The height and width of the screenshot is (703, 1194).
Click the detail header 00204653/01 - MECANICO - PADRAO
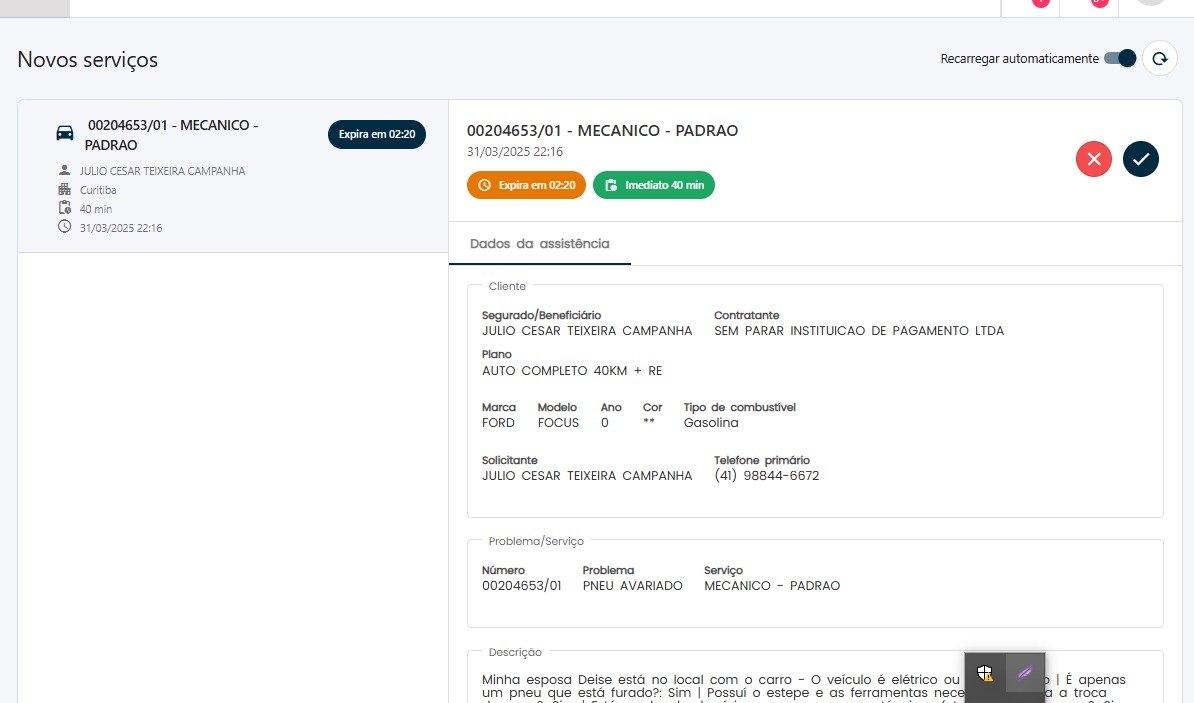602,130
